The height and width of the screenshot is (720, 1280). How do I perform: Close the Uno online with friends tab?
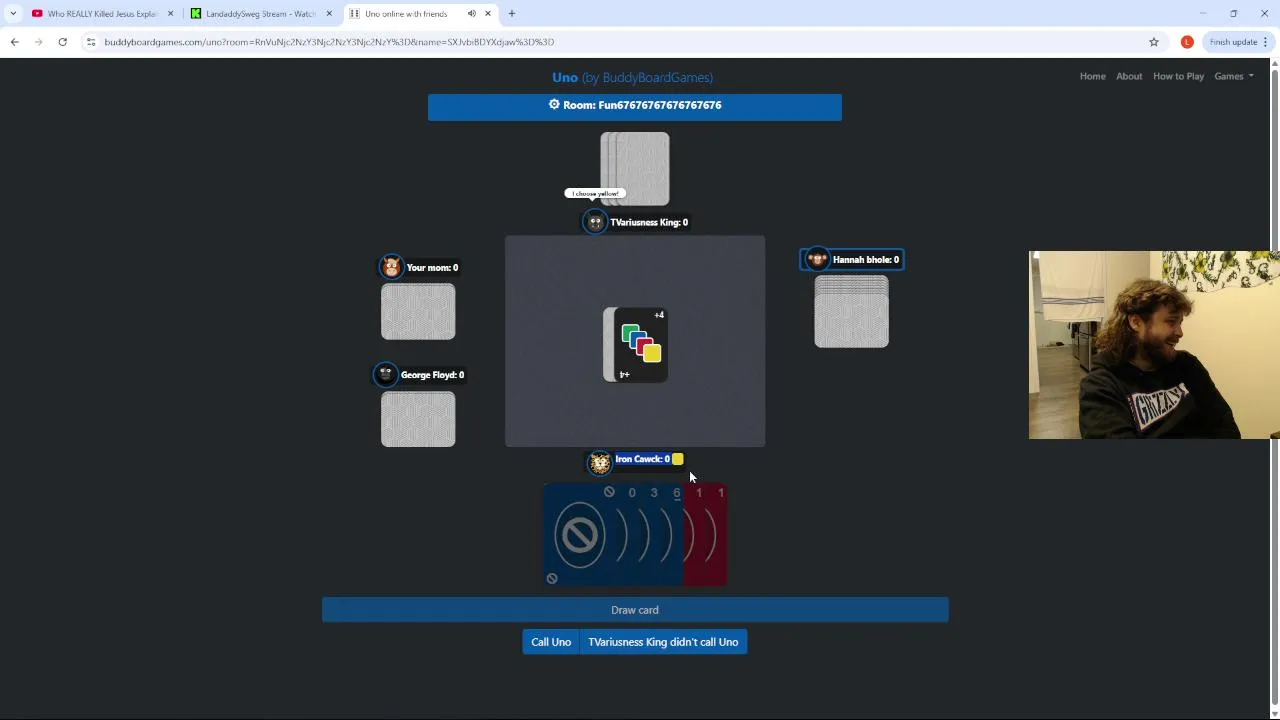pos(488,14)
